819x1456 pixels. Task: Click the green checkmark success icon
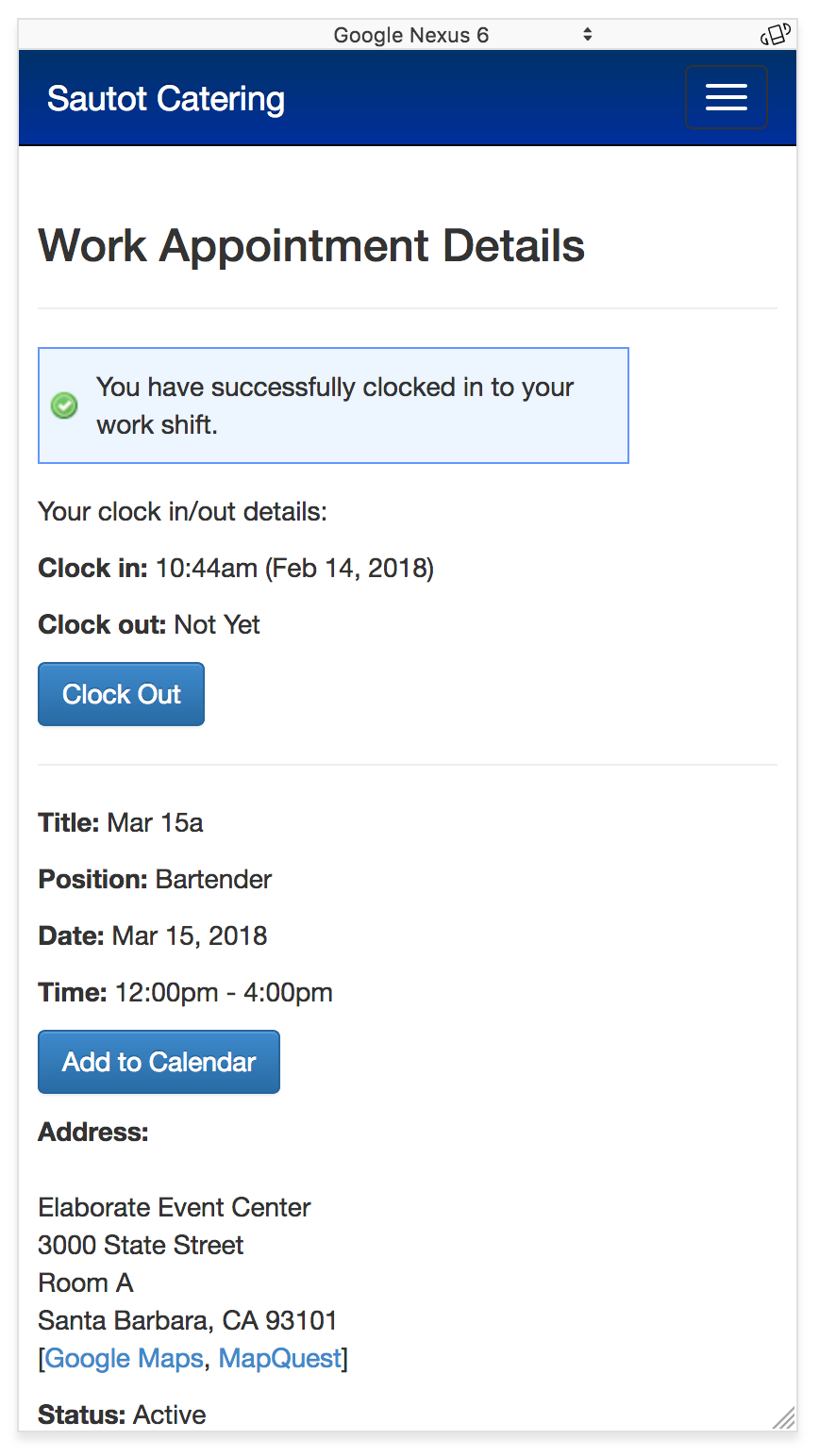[64, 405]
